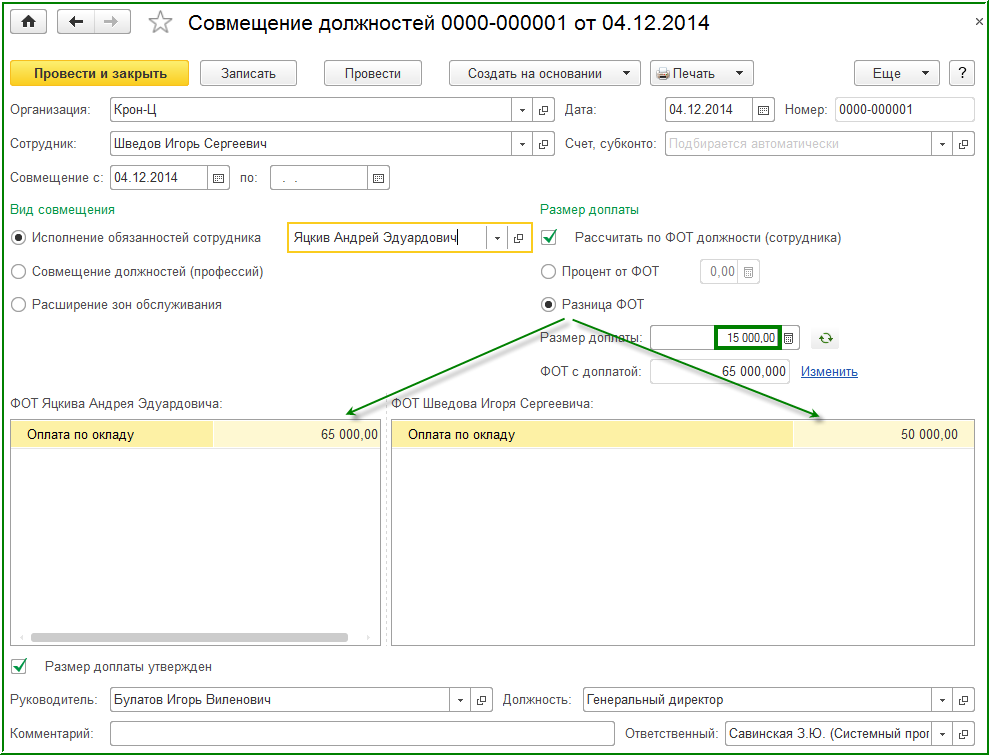Go back with the left arrow
The image size is (989, 755).
click(x=76, y=22)
